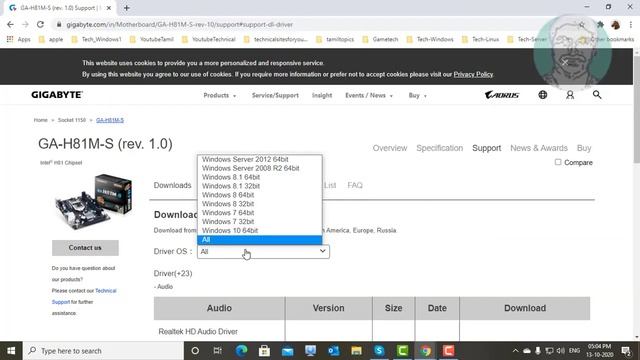
Task: Open the user account icon
Action: point(570,95)
